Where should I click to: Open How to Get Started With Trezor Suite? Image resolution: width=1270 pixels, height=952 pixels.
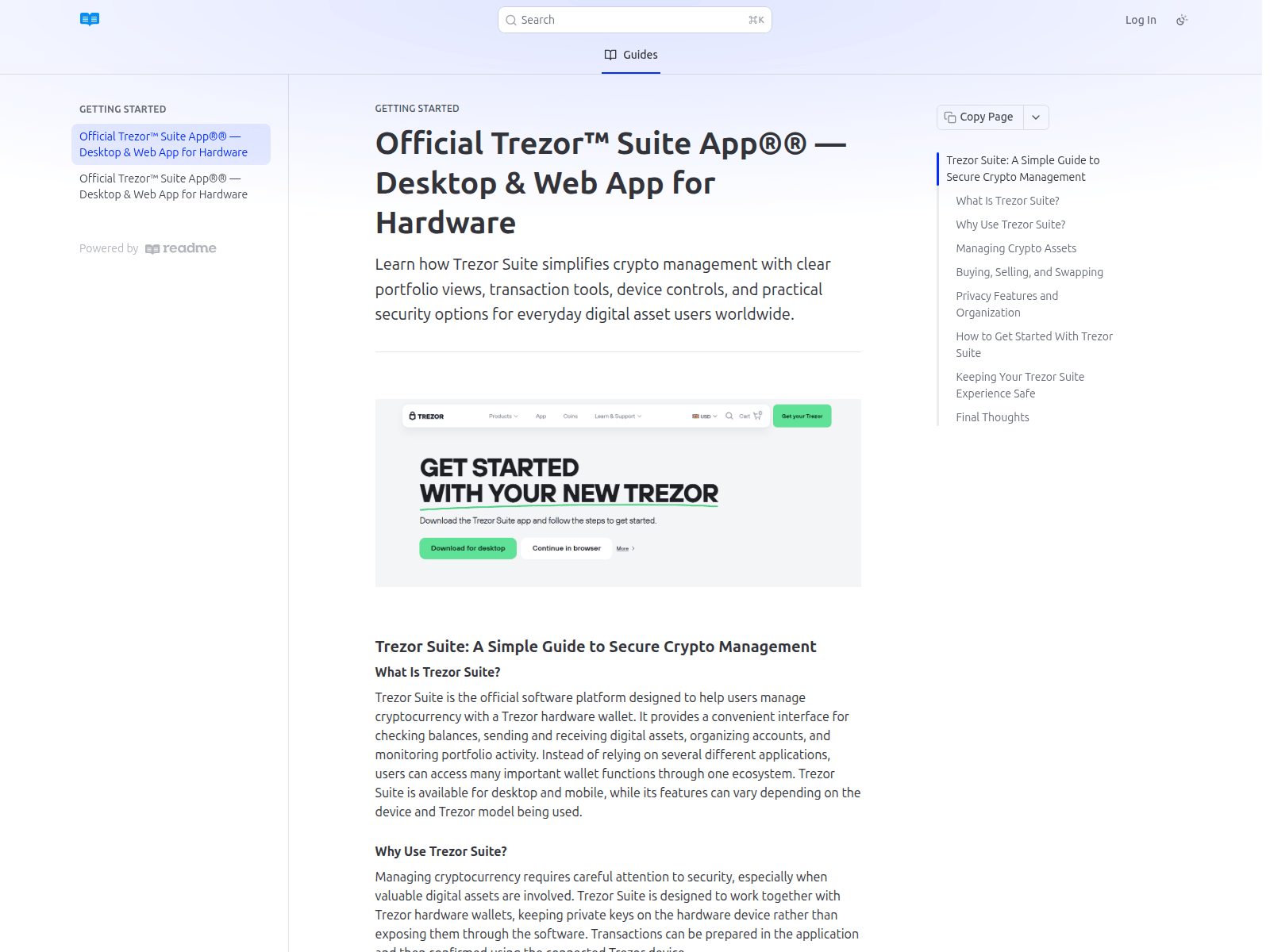pos(1034,345)
